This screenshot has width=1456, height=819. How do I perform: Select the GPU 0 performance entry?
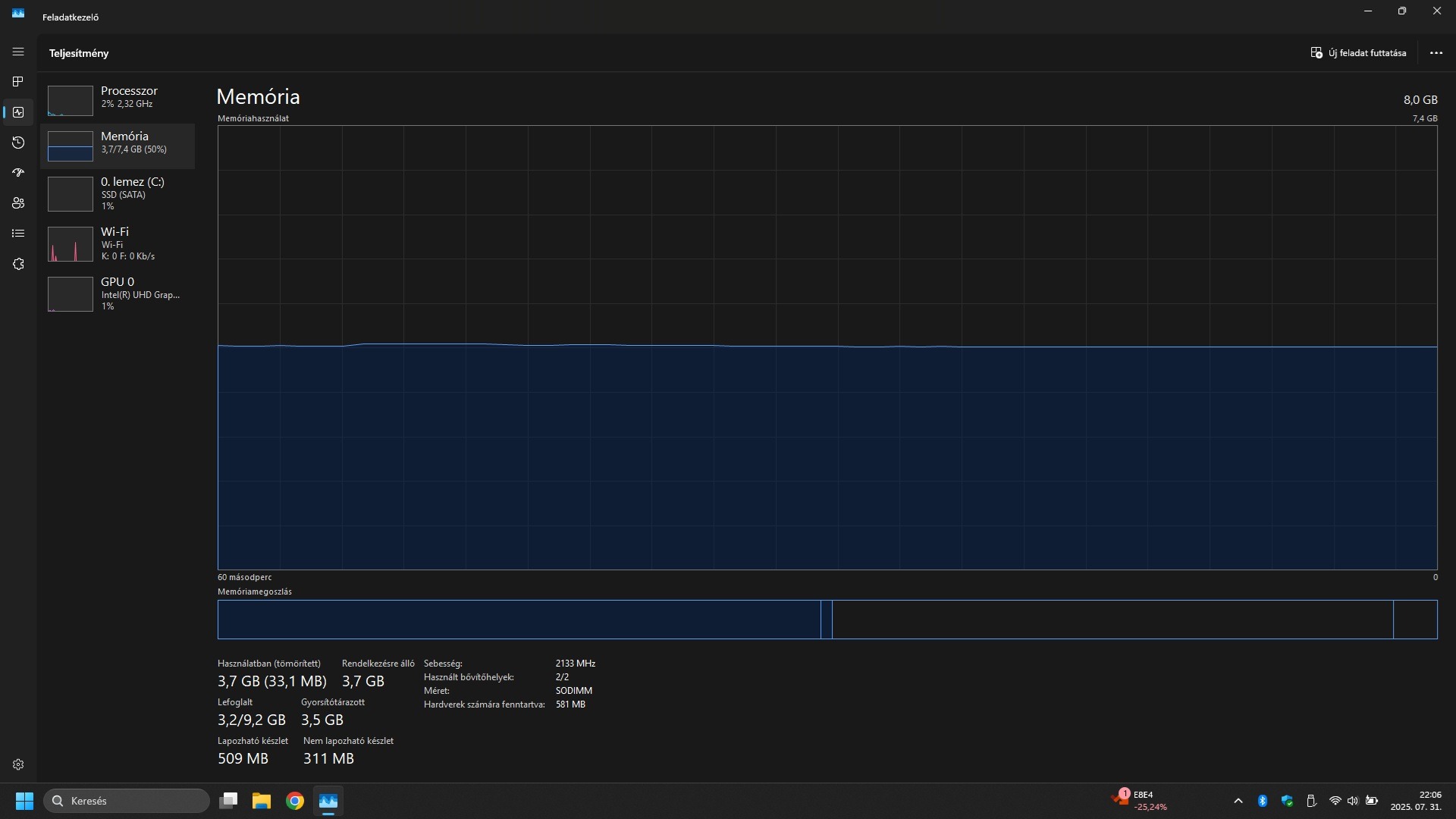(x=118, y=293)
